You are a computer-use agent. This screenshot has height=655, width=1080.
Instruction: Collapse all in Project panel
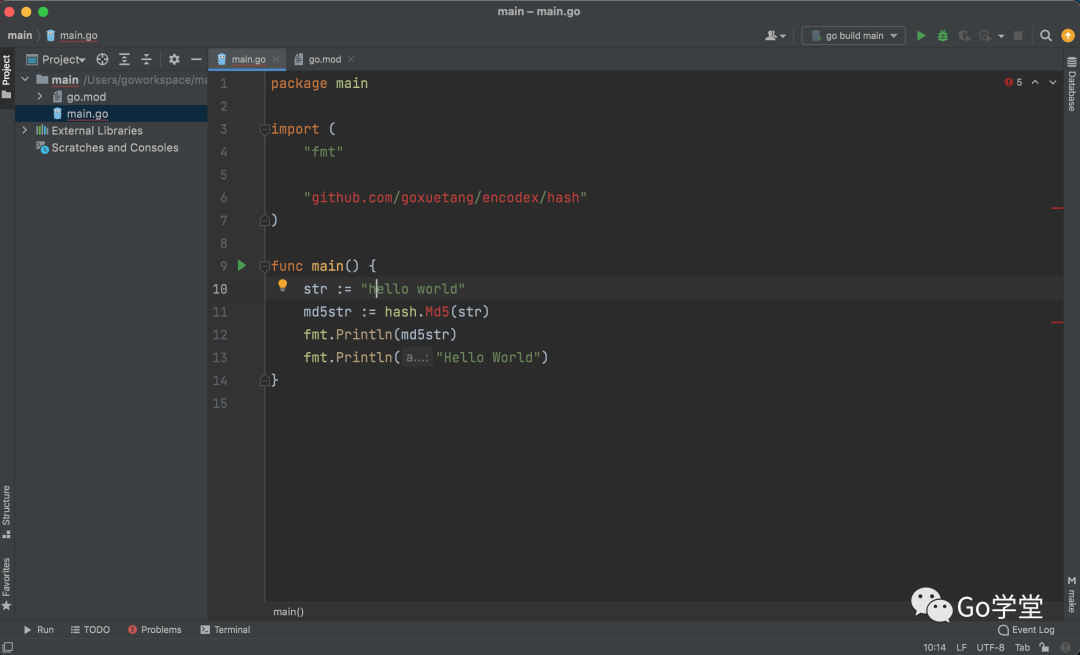point(146,60)
